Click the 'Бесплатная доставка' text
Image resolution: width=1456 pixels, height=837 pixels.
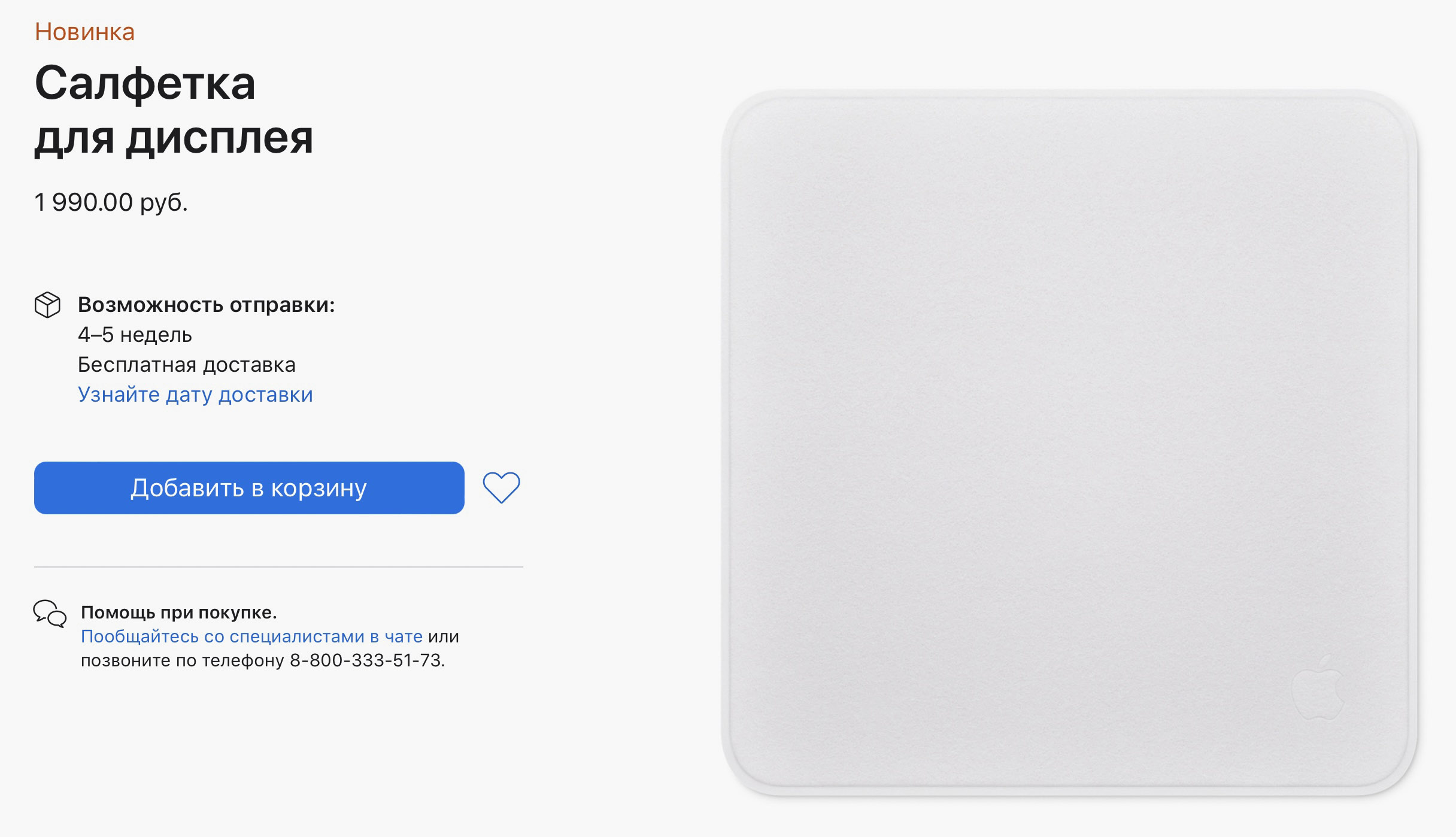187,365
